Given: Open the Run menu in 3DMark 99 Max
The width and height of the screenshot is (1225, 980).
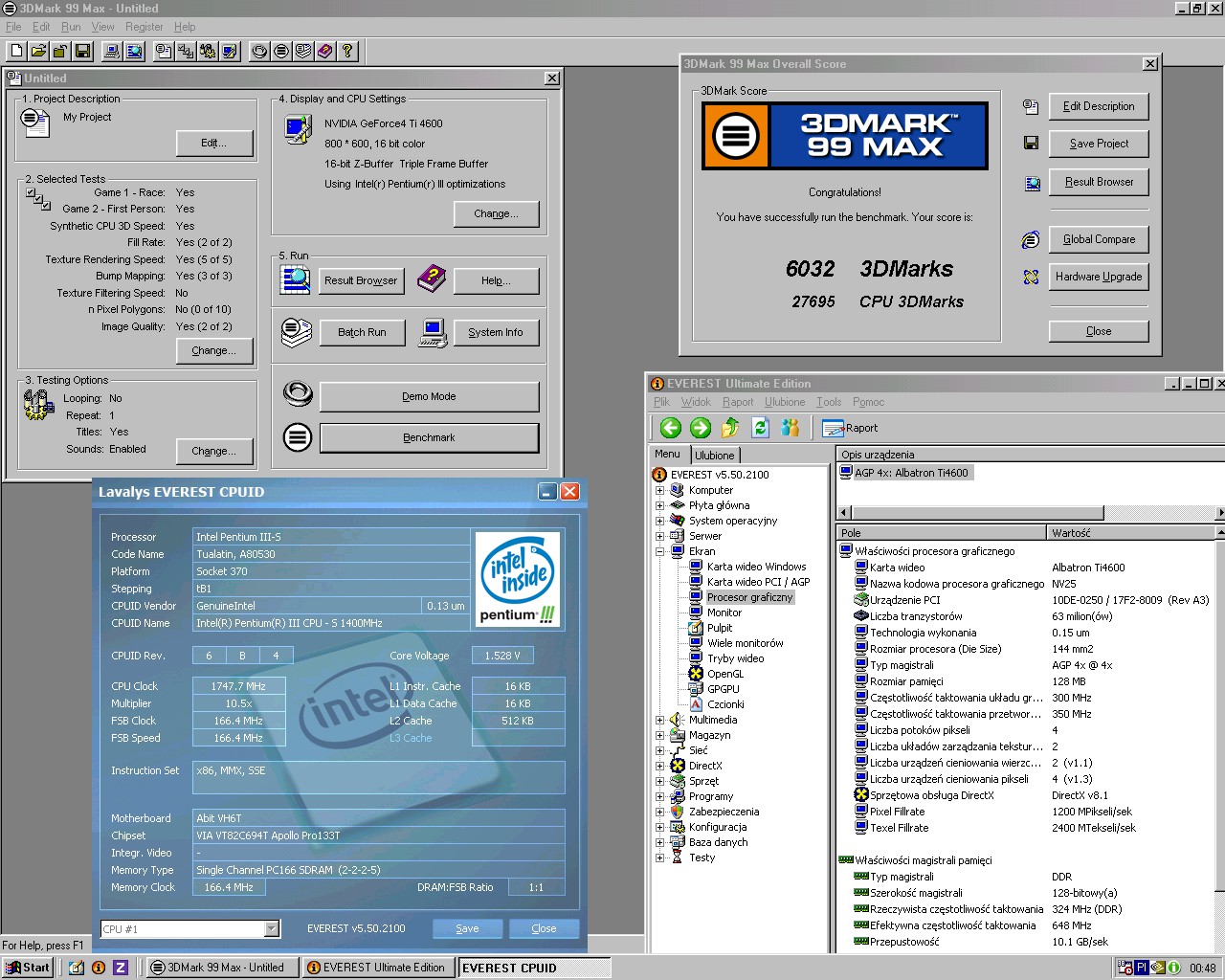Looking at the screenshot, I should (71, 27).
